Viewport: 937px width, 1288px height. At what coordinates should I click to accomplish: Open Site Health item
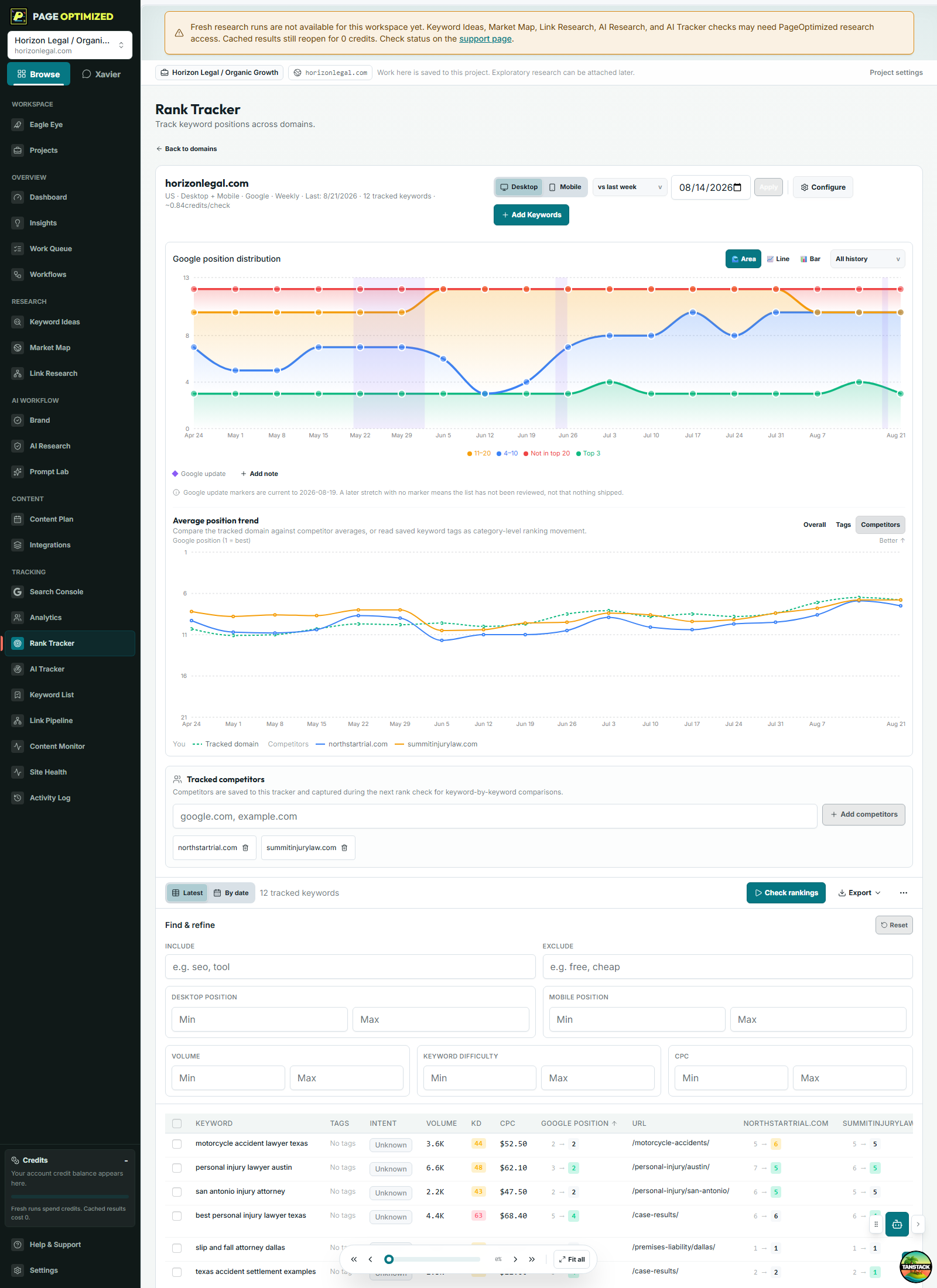click(70, 772)
